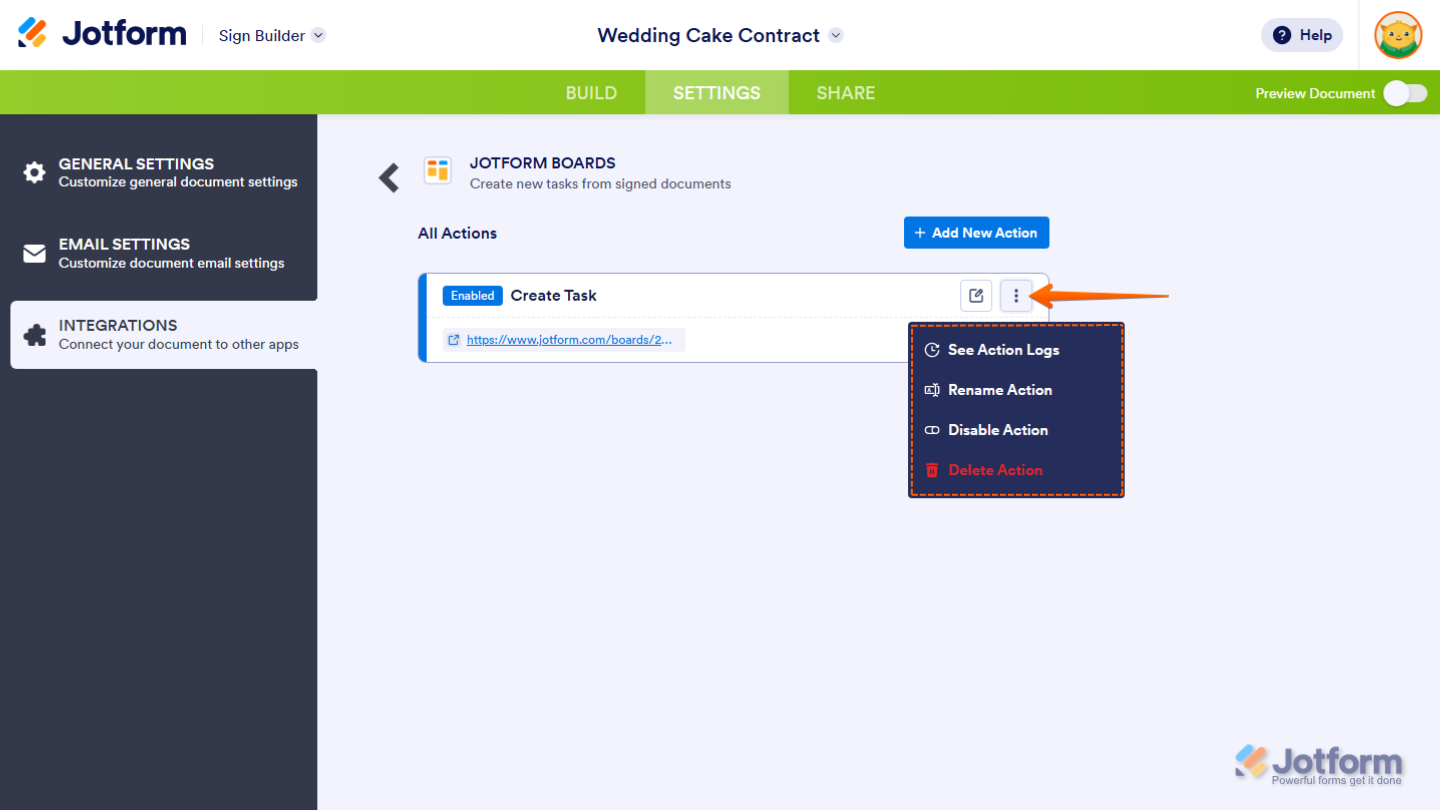This screenshot has height=810, width=1440.
Task: Click the General Settings gear icon
Action: click(x=35, y=173)
